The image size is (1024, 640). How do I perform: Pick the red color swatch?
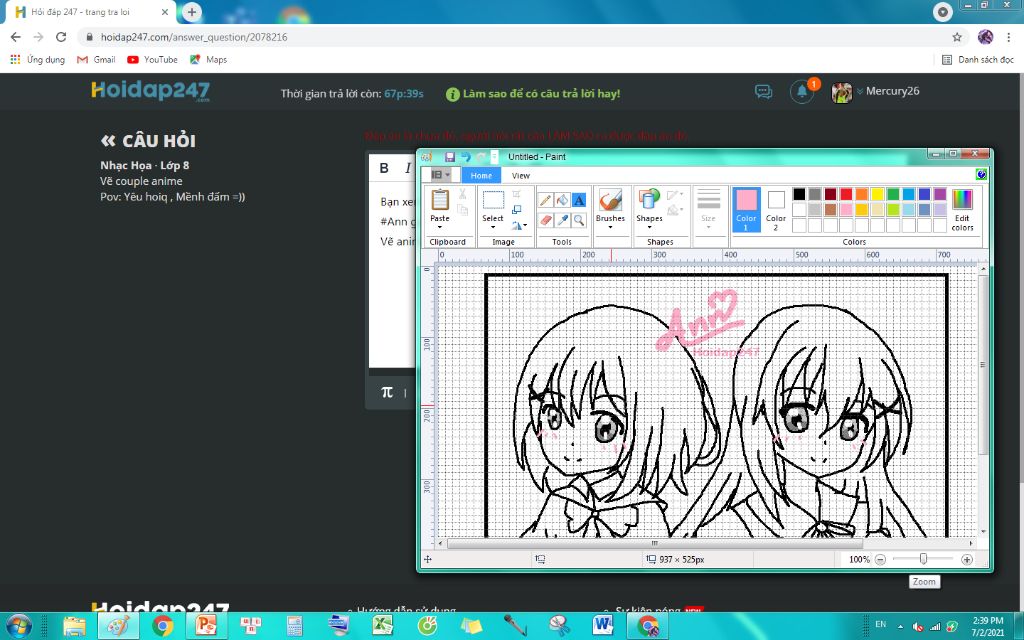(x=846, y=194)
